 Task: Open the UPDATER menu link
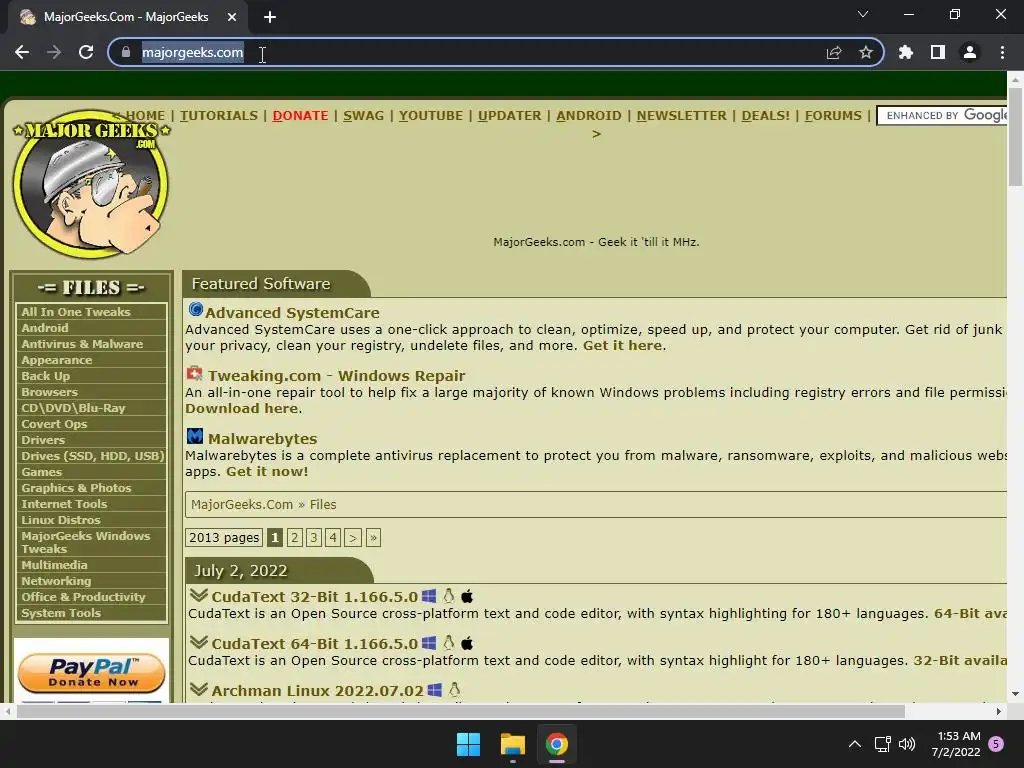point(509,116)
